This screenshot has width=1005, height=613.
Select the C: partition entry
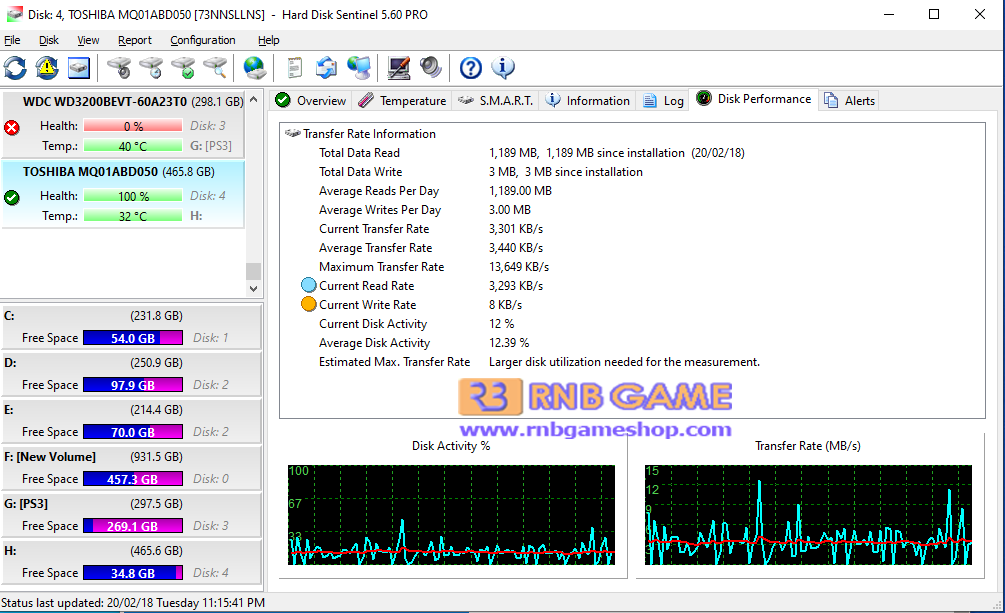click(x=132, y=327)
